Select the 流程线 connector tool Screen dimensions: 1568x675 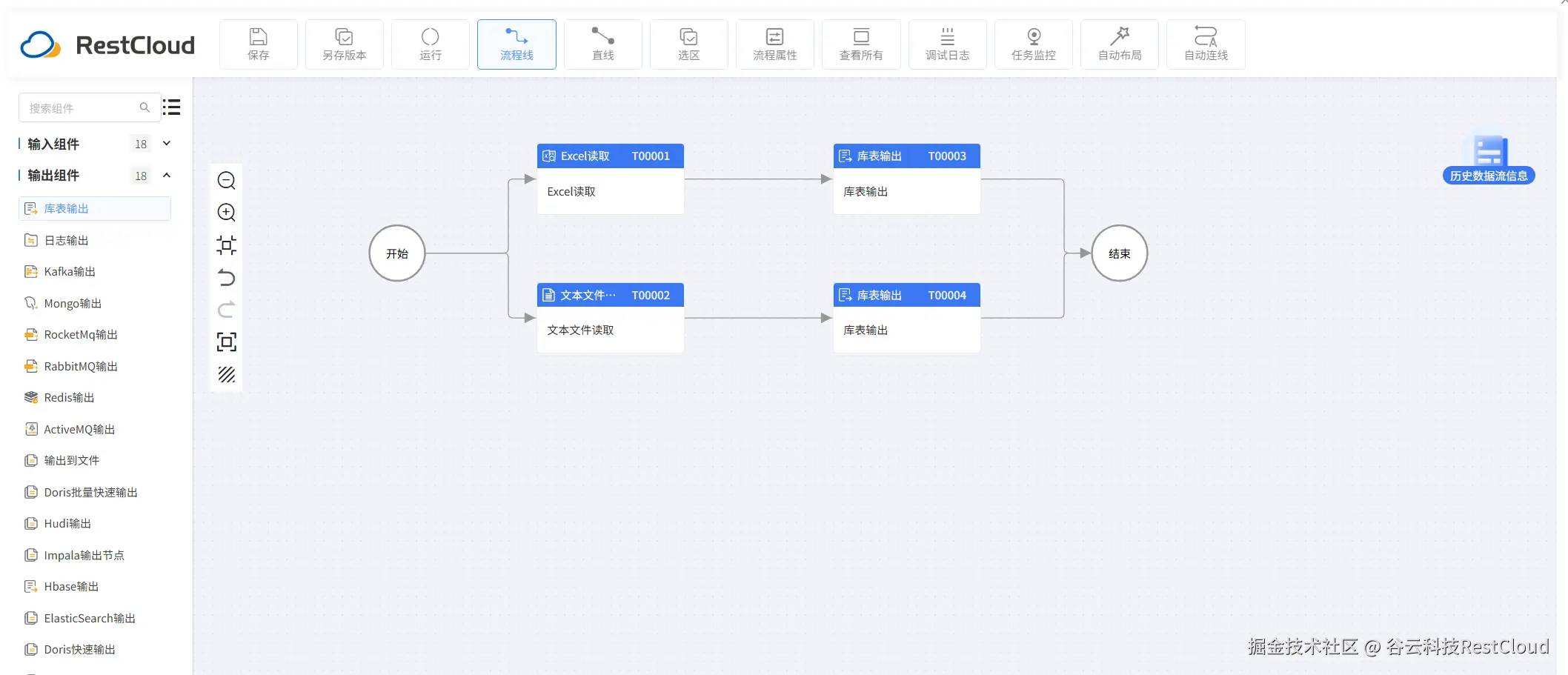pyautogui.click(x=516, y=44)
